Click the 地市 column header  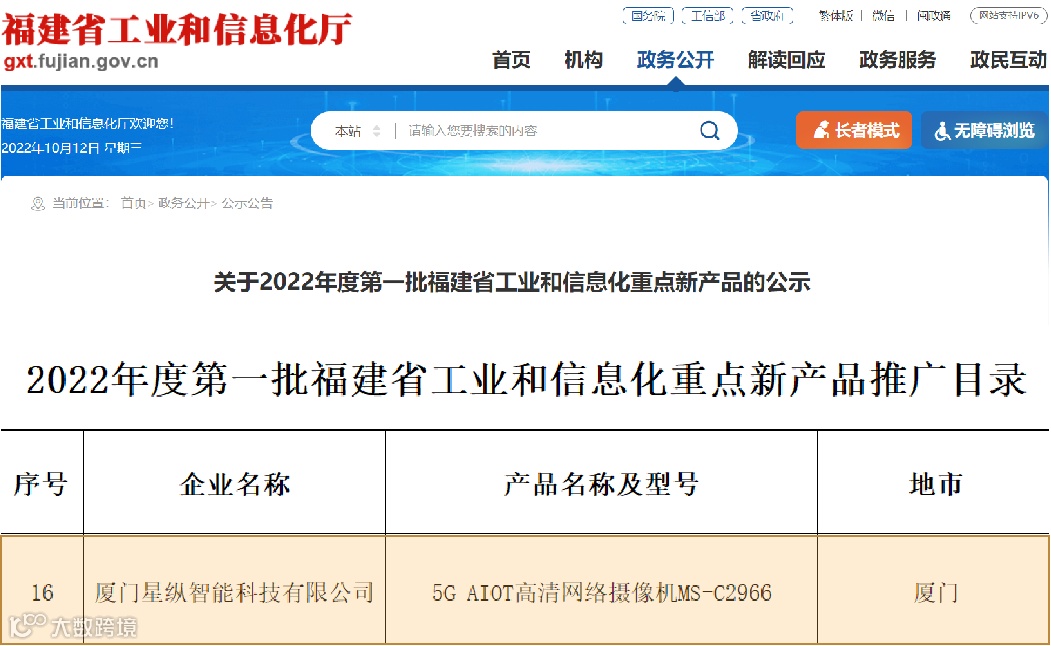935,484
